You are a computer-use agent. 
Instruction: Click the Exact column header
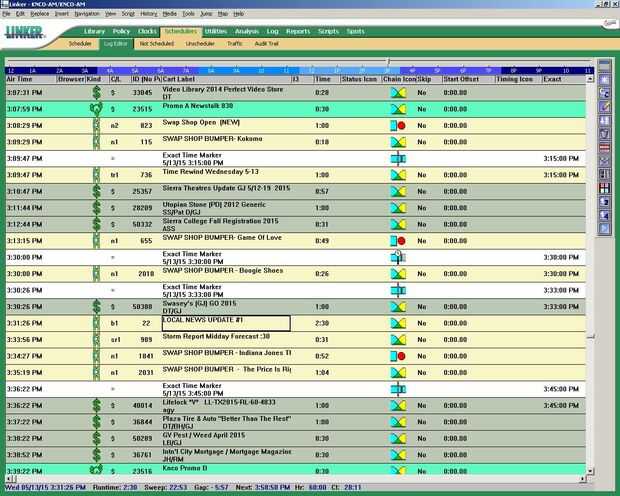click(x=564, y=80)
